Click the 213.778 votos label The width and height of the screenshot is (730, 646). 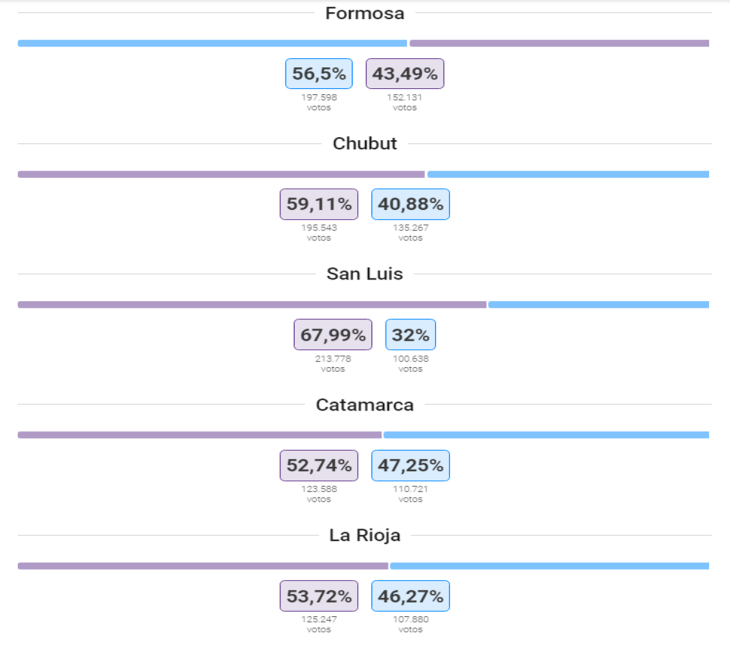point(333,363)
